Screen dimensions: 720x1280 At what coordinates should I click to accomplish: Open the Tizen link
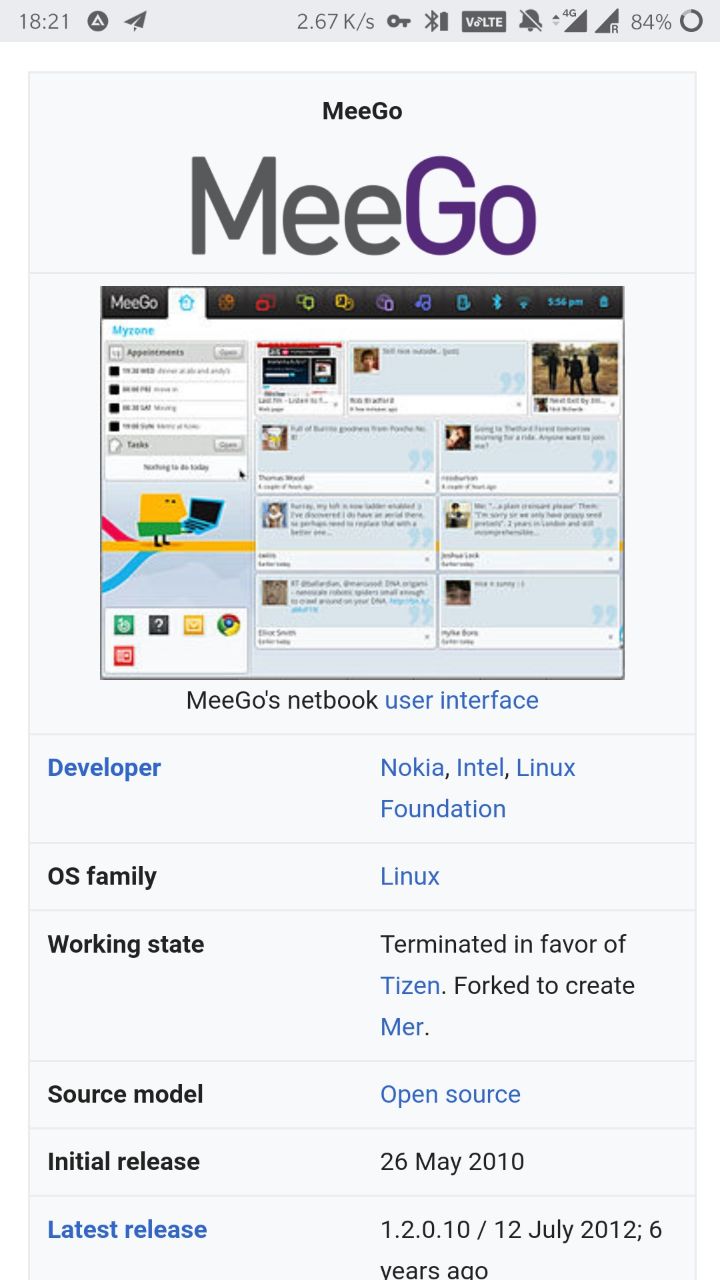click(410, 985)
